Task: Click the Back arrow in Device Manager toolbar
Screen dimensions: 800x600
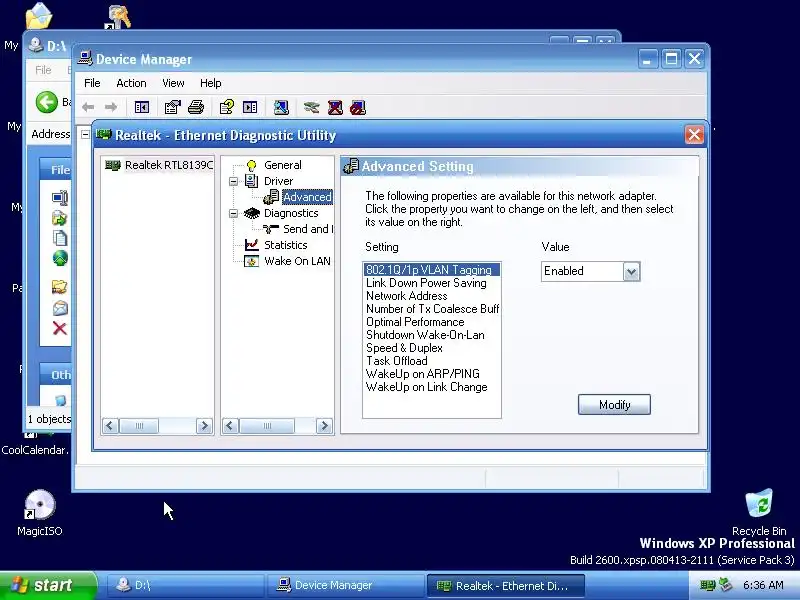Action: coord(88,107)
